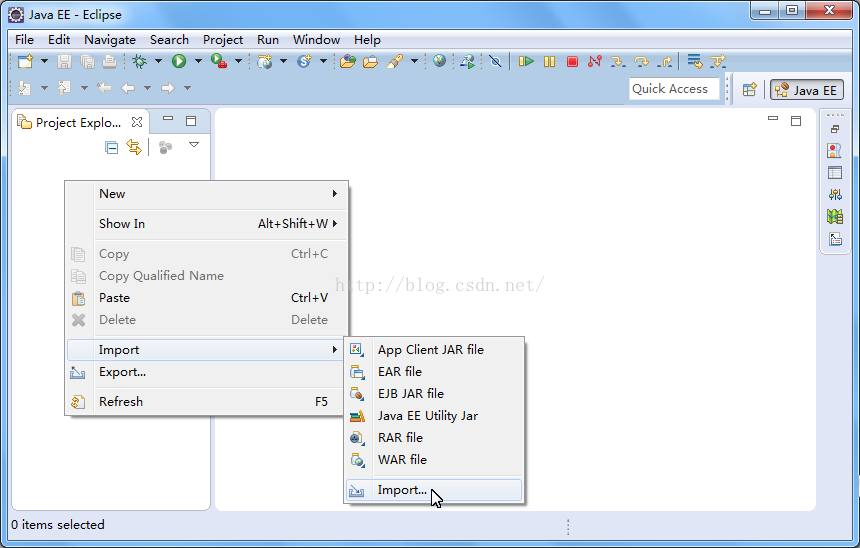Click the Step Over arrow icon
This screenshot has width=860, height=548.
pyautogui.click(x=641, y=61)
